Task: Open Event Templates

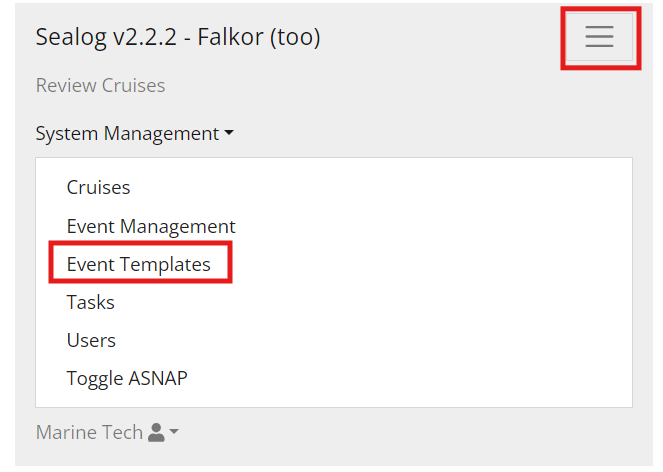Action: click(138, 264)
